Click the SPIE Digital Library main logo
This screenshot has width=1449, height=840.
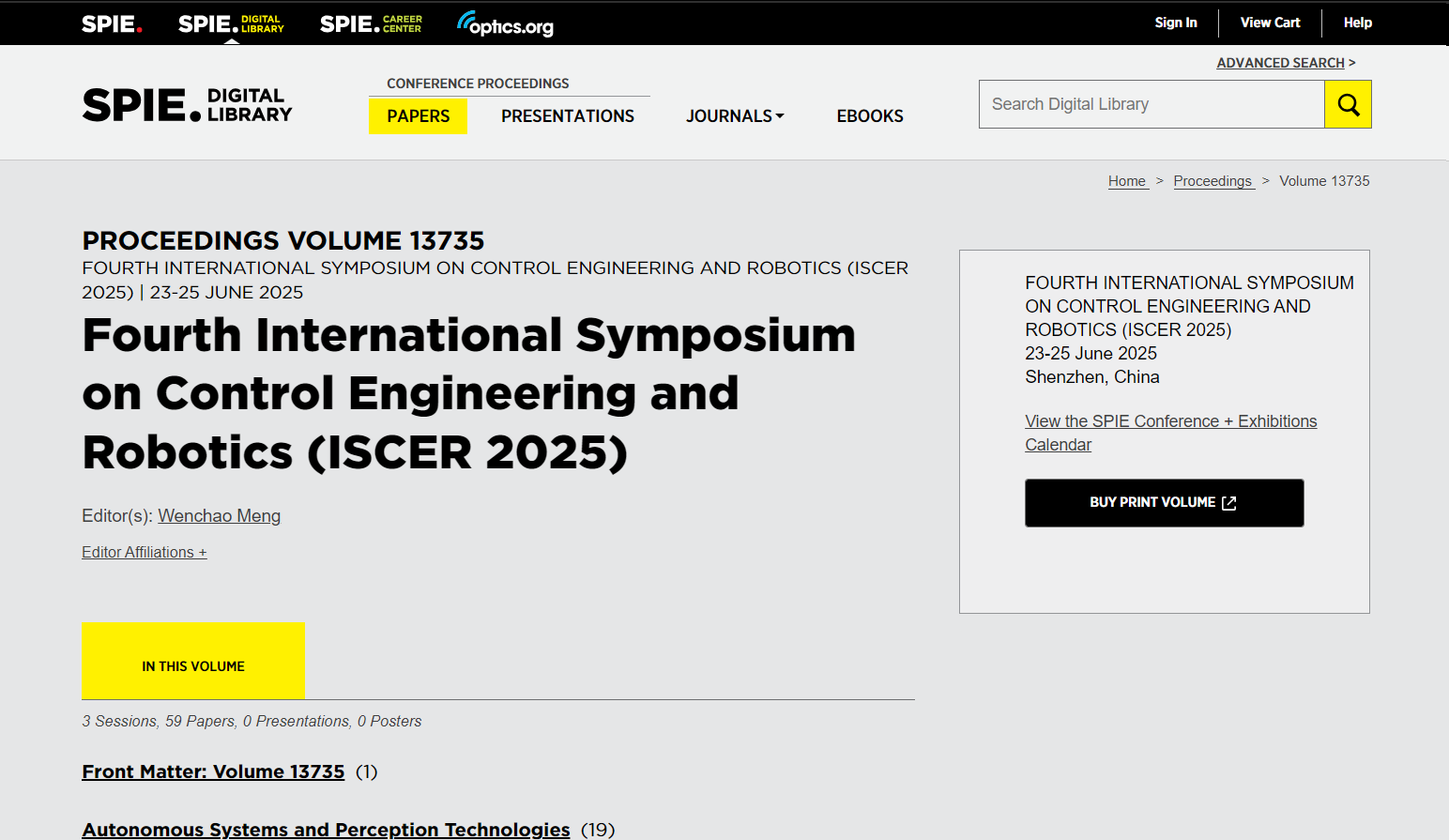187,105
